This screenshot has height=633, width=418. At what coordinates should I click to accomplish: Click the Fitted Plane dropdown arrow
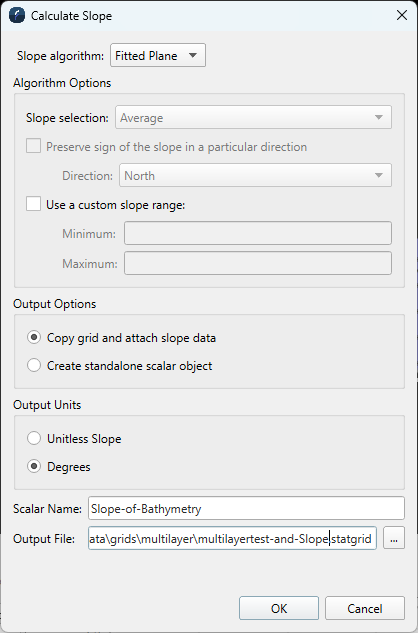pos(193,55)
